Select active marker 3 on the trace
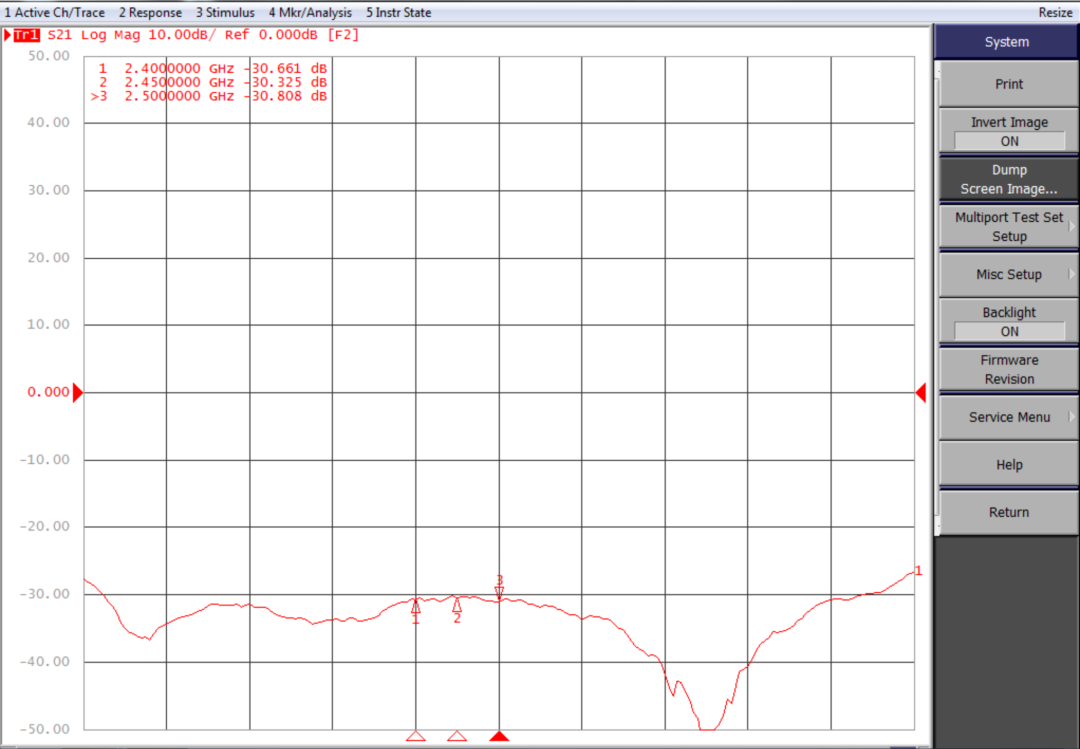Screen dimensions: 1080x749 [x=499, y=591]
